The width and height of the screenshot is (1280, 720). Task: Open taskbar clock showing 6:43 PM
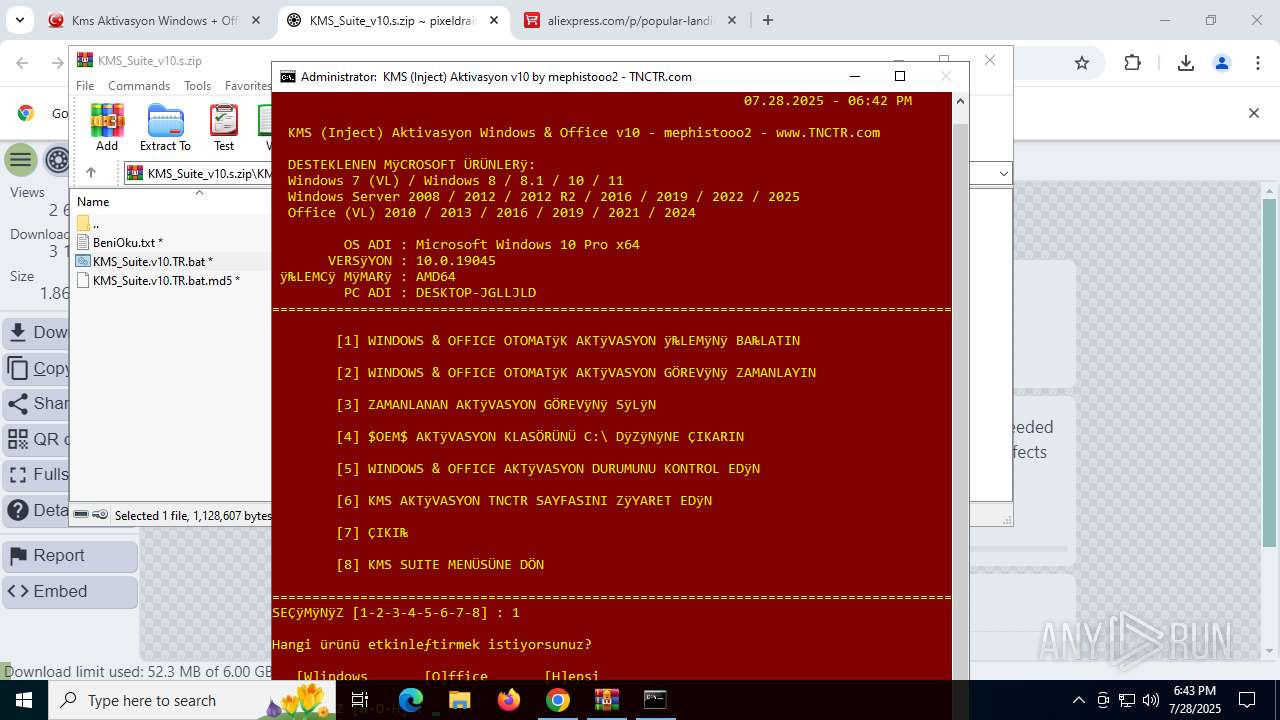[1194, 700]
